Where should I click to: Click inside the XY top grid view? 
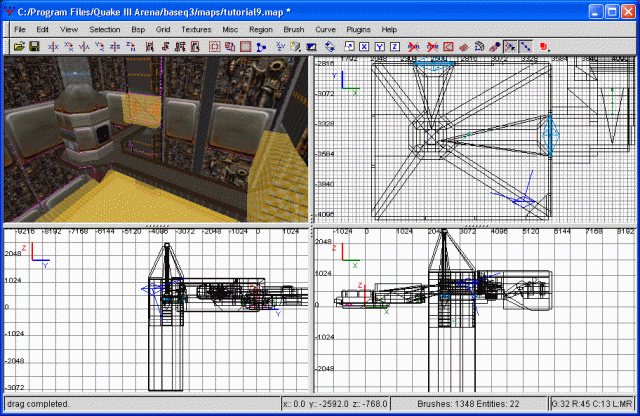(475, 139)
